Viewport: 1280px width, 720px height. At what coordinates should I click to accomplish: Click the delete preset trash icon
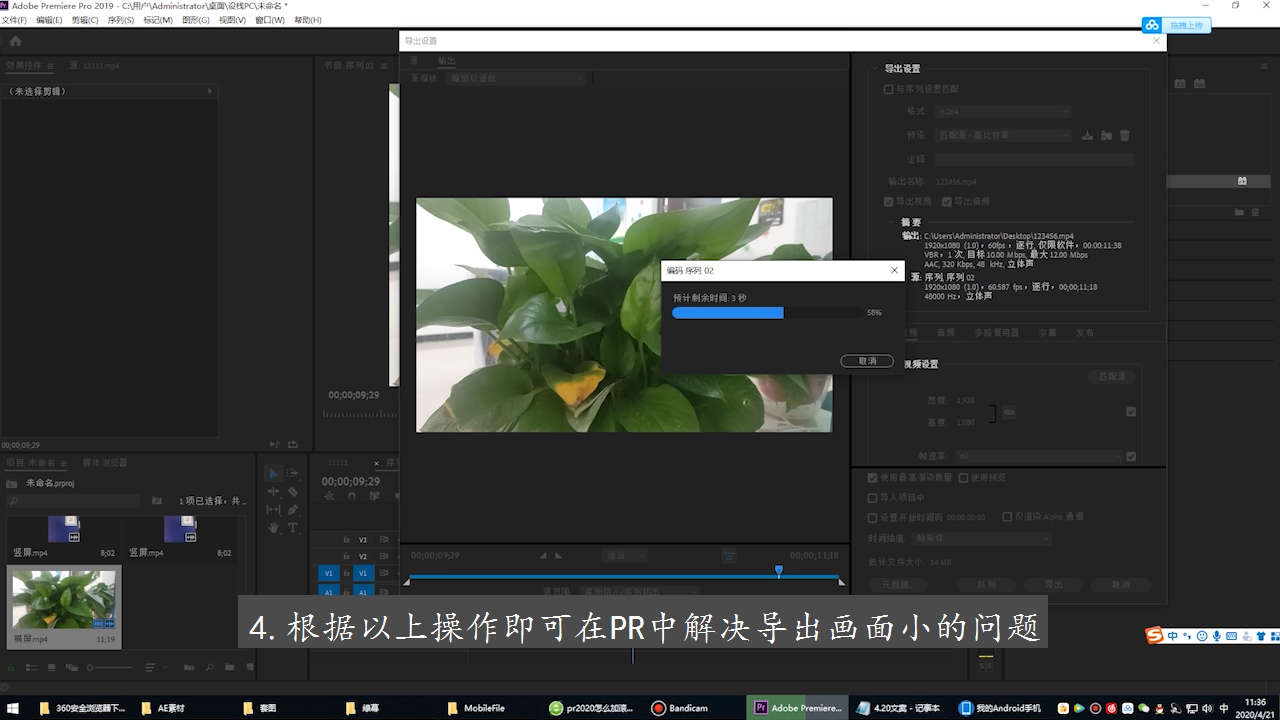pos(1124,135)
